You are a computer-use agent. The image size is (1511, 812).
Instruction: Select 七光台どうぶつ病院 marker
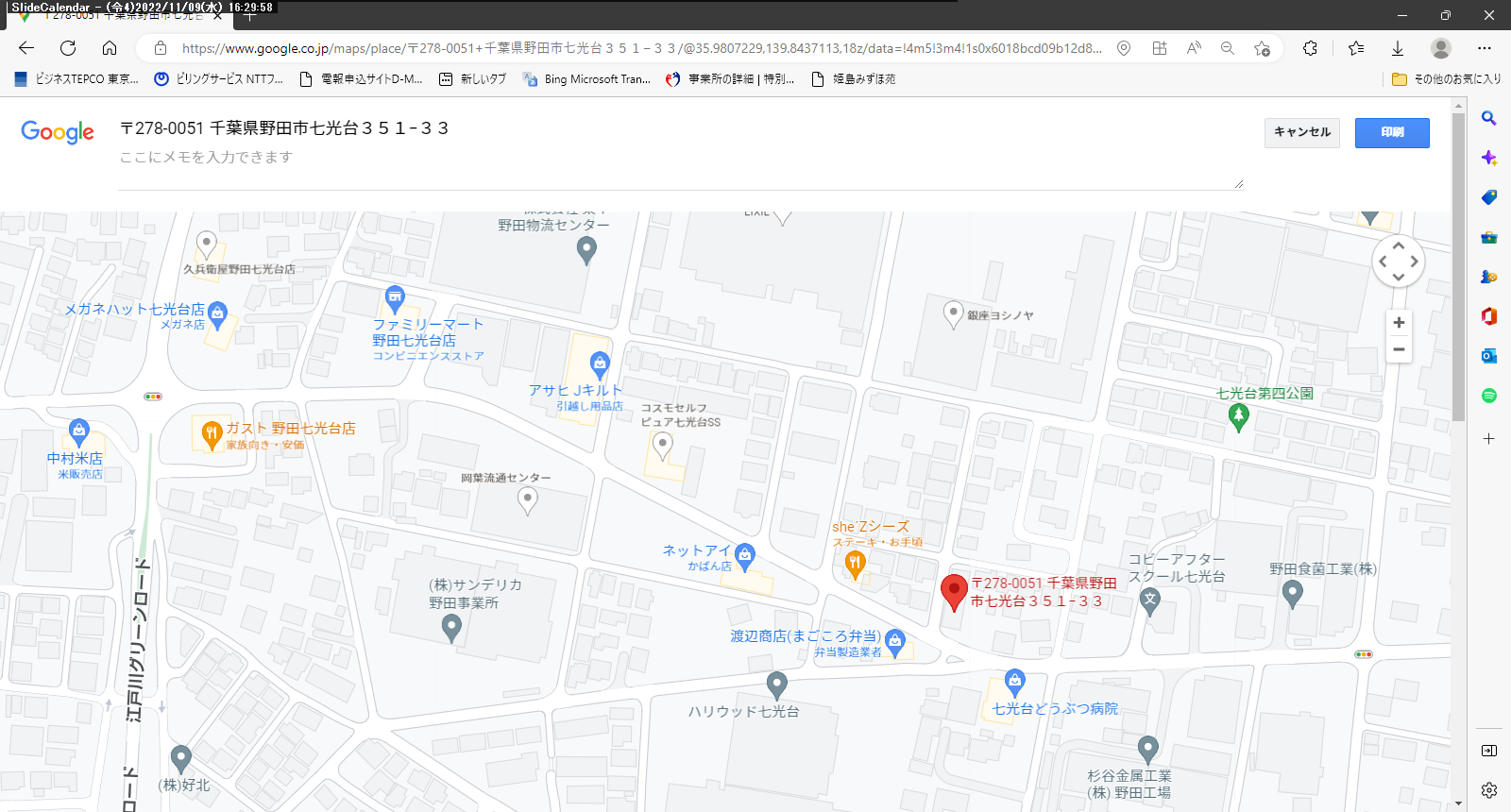click(1014, 683)
